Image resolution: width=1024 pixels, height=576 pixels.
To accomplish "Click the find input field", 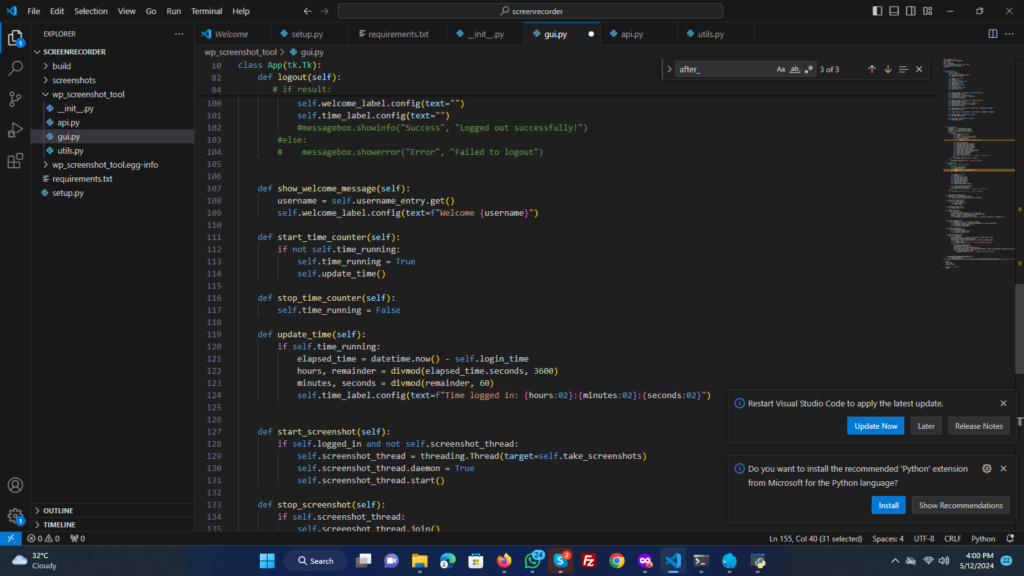I will coord(722,69).
